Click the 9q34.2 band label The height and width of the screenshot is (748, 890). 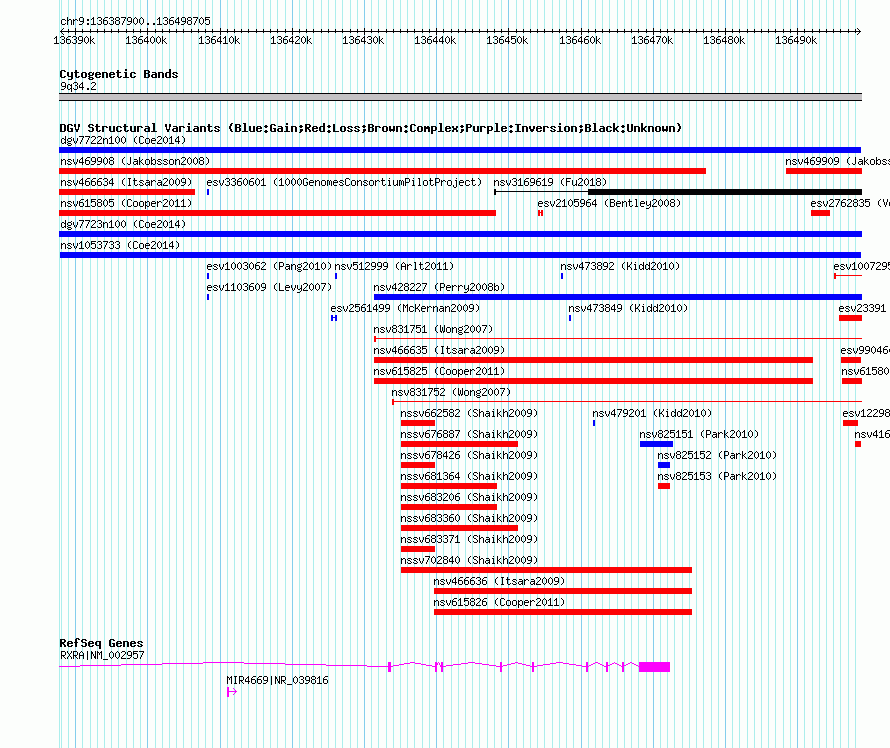78,86
